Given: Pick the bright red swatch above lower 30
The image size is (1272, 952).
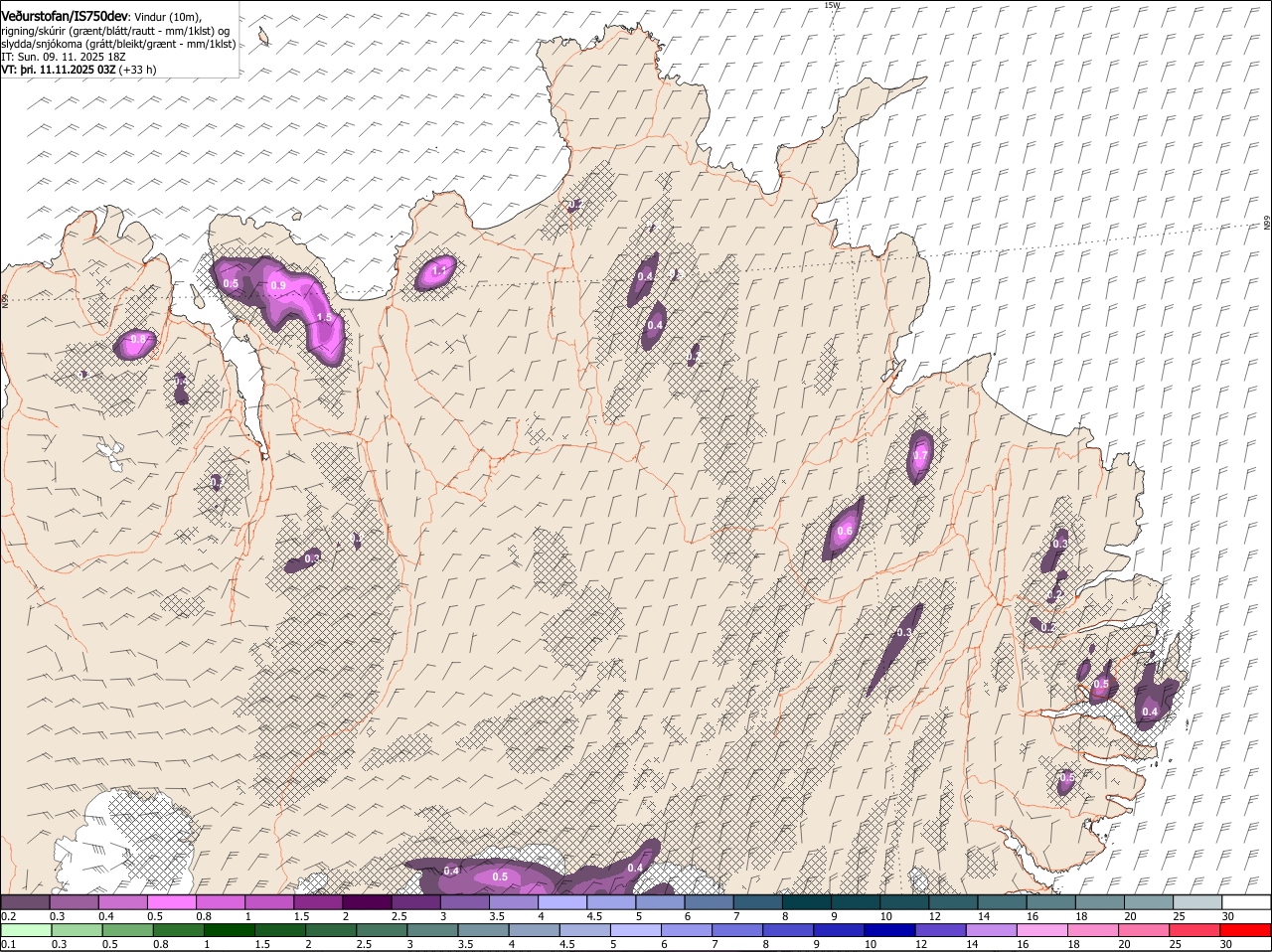Looking at the screenshot, I should tap(1247, 930).
